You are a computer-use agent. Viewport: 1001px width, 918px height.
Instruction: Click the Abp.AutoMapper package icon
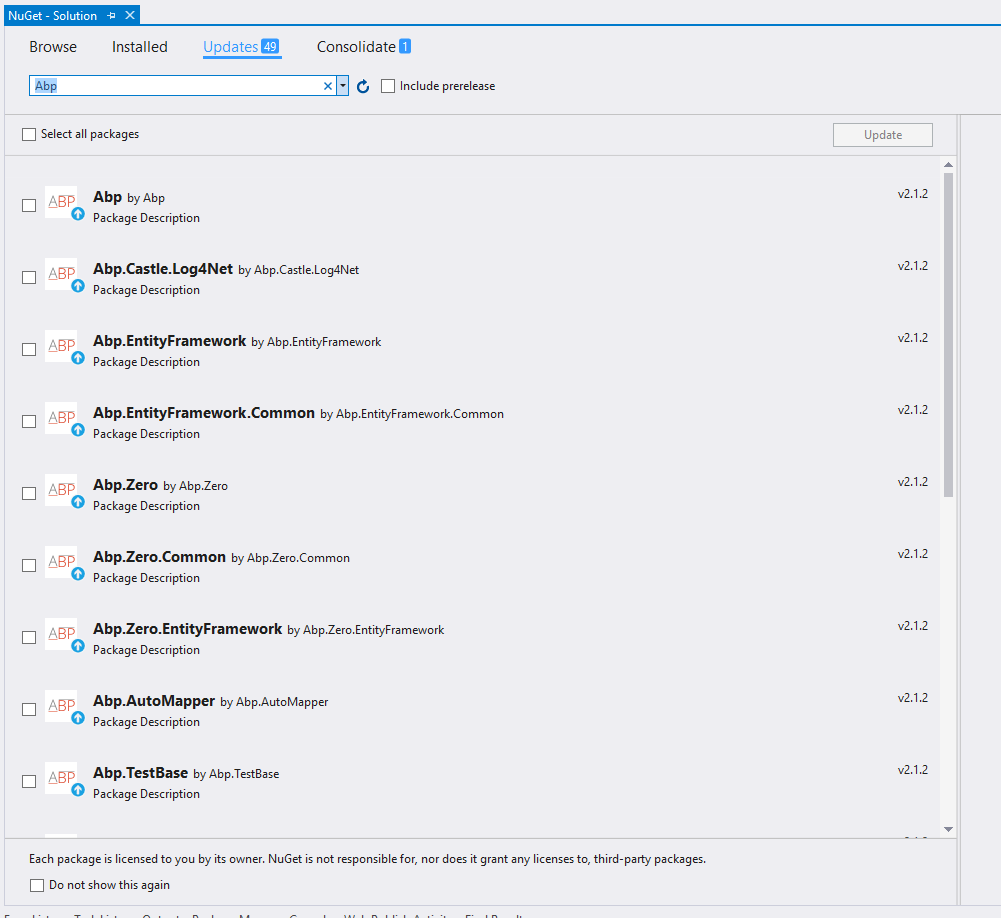[x=62, y=706]
